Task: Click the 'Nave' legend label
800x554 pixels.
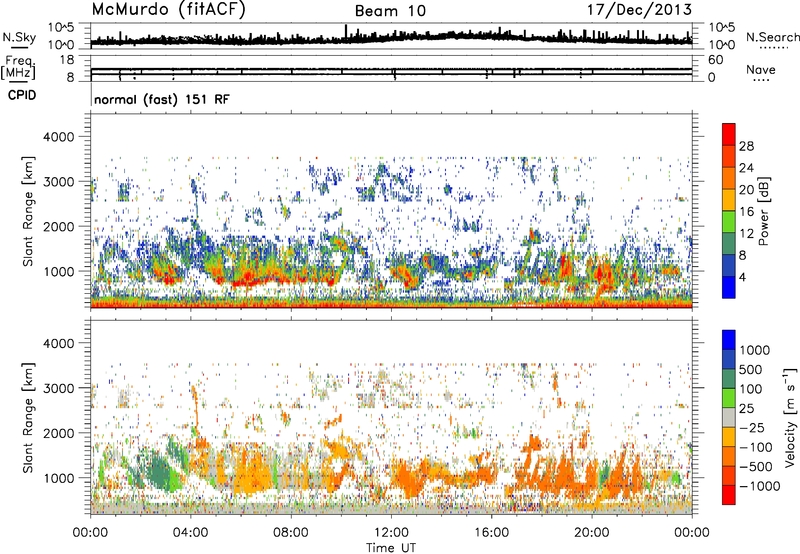Action: click(x=761, y=69)
